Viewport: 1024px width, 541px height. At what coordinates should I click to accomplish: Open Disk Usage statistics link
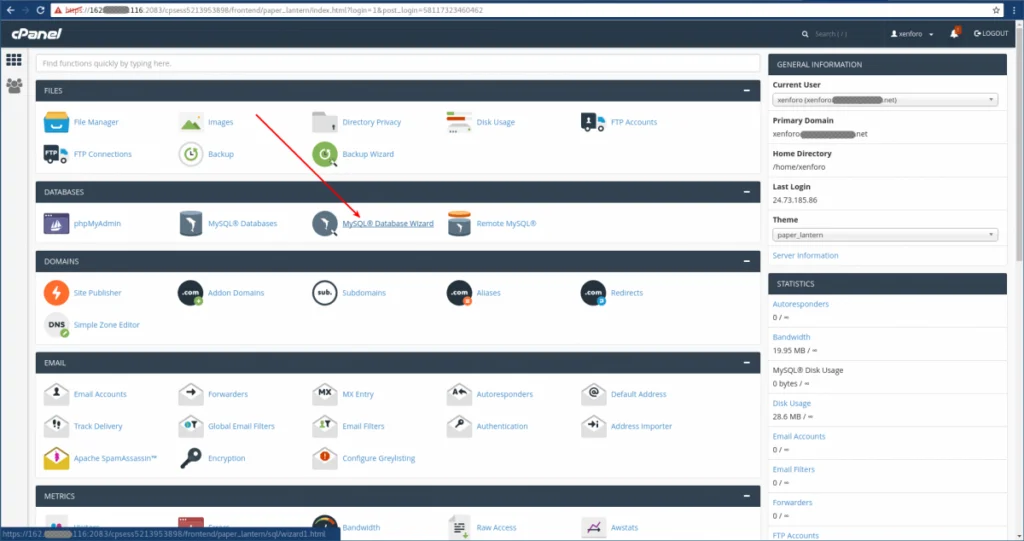[x=792, y=403]
